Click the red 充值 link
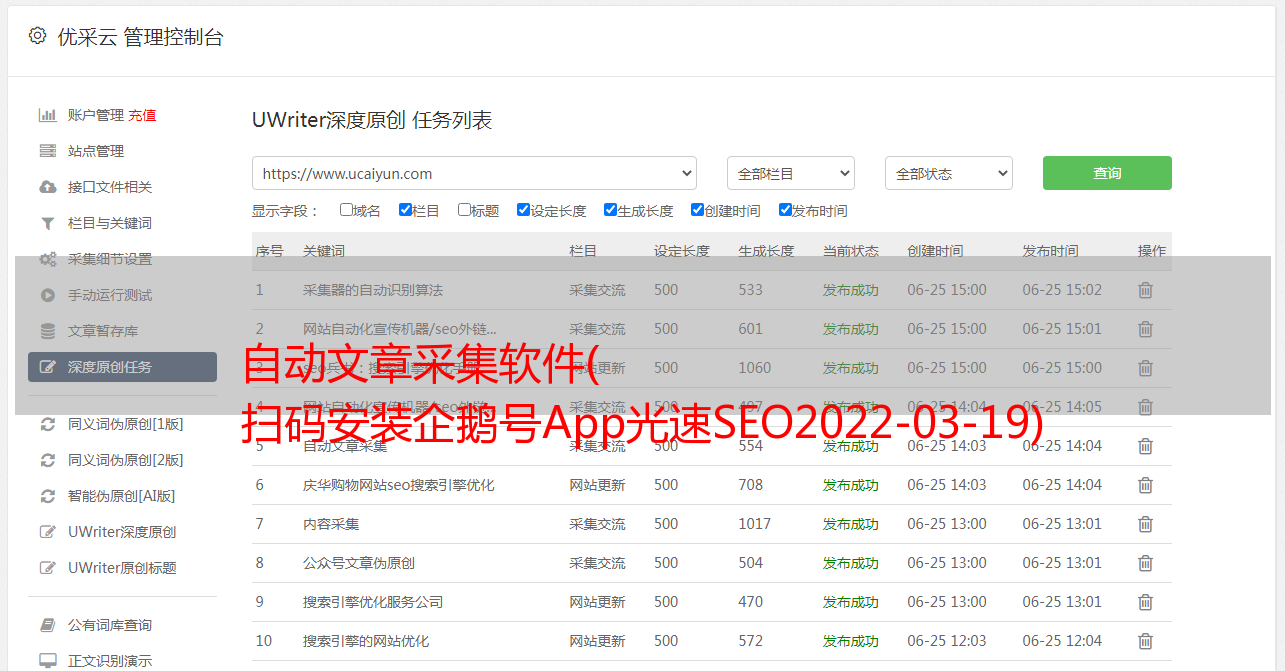Screen dimensions: 1285x671 point(142,115)
